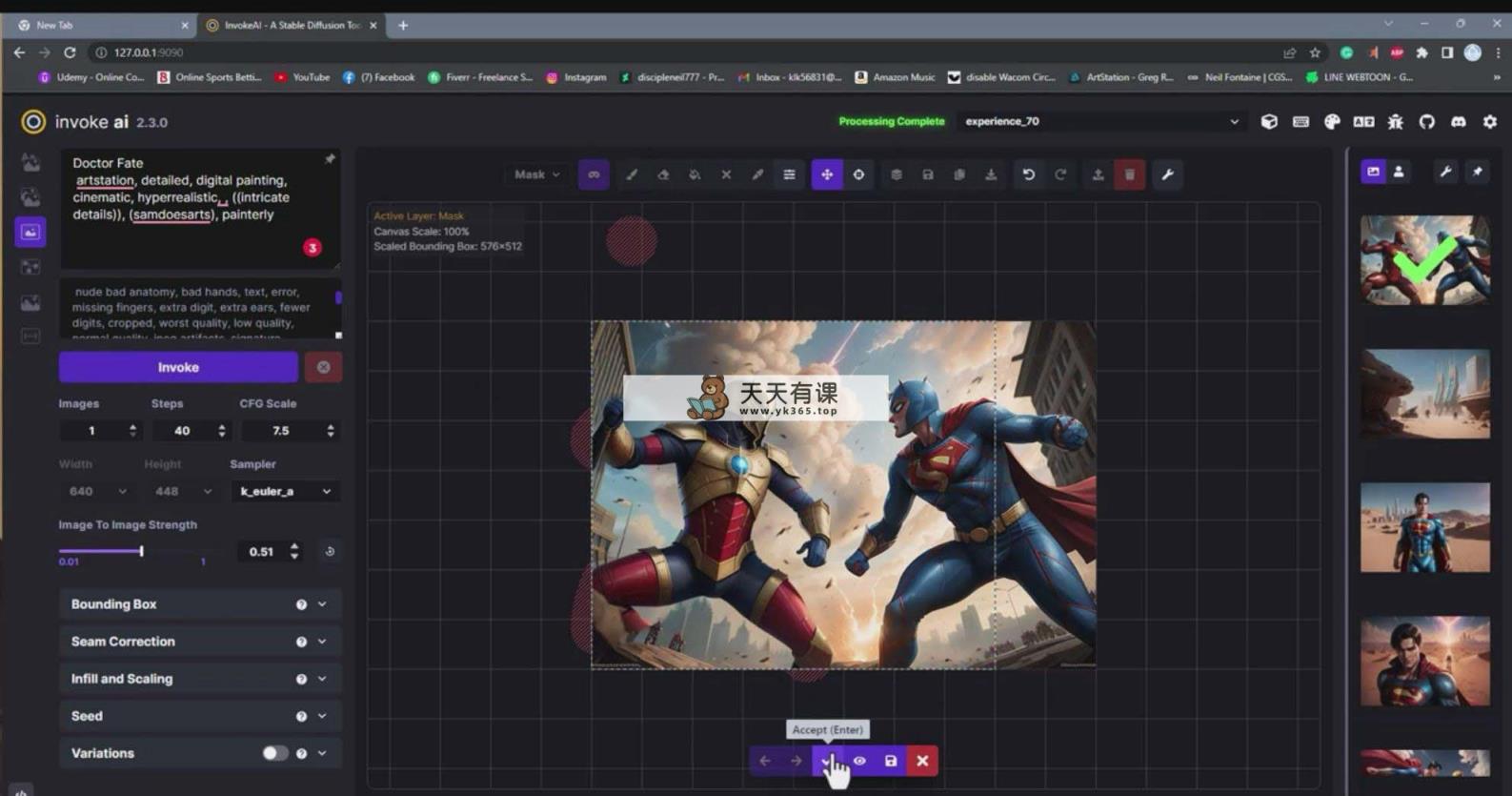
Task: Open the theme palette icon
Action: [x=1332, y=122]
